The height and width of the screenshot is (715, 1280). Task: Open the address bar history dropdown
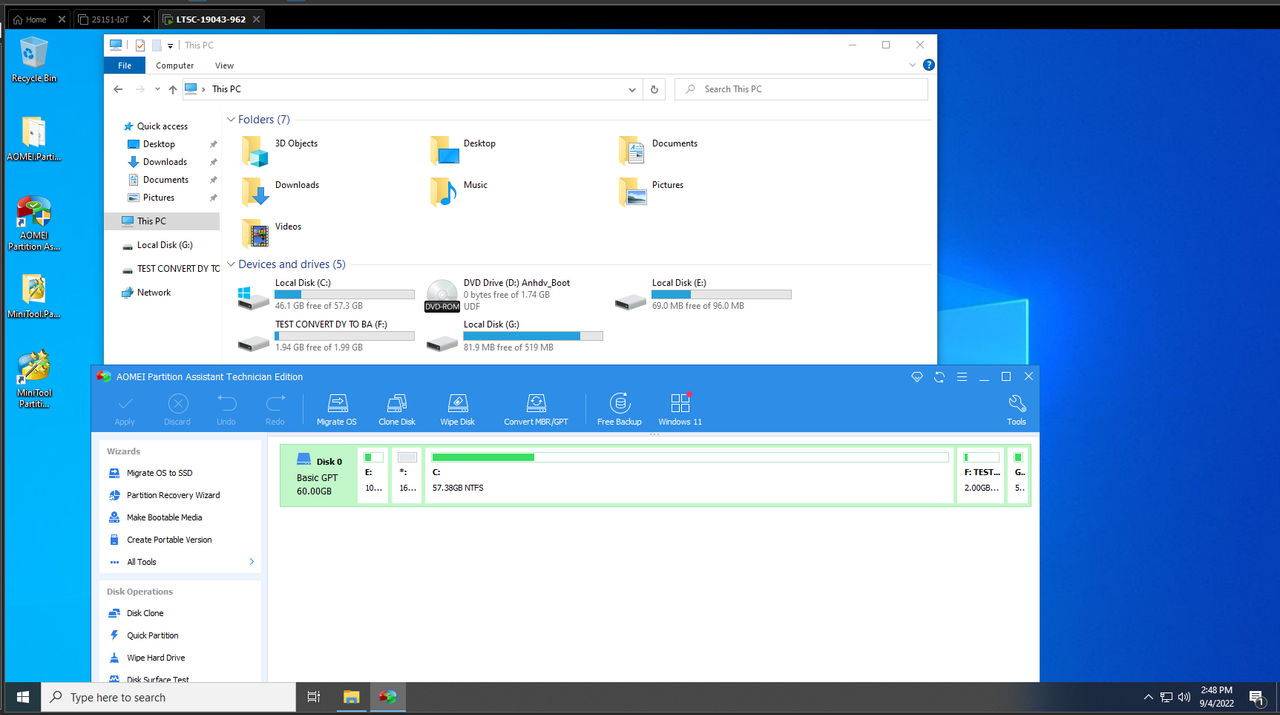click(x=632, y=89)
